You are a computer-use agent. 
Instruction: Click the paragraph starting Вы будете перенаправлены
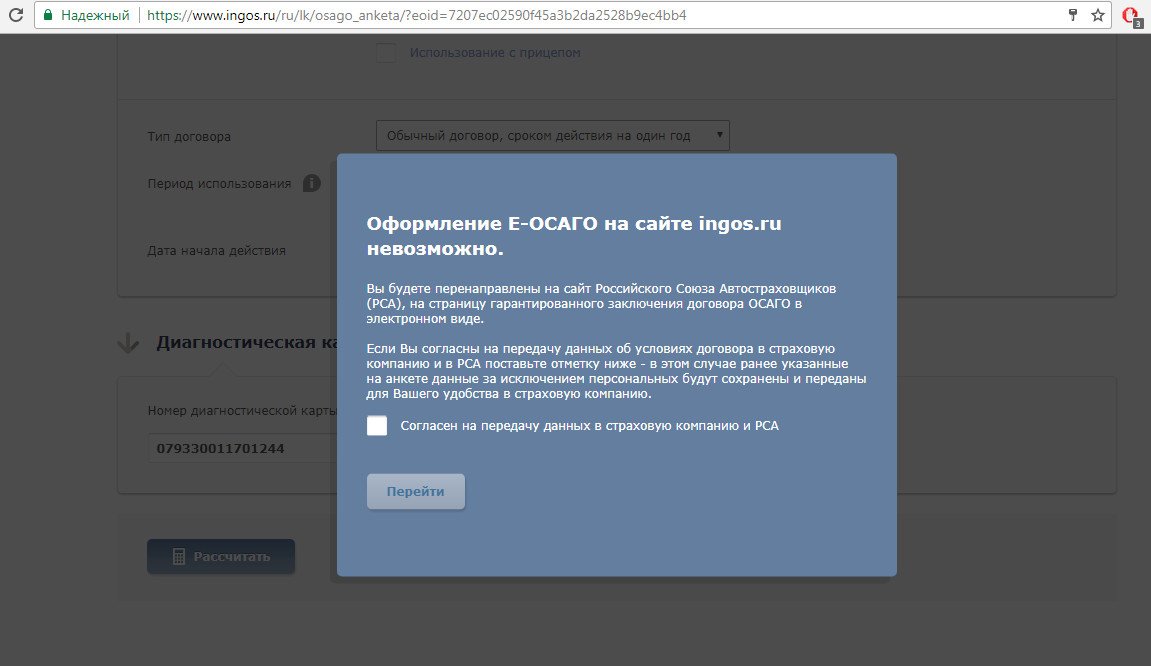point(601,303)
